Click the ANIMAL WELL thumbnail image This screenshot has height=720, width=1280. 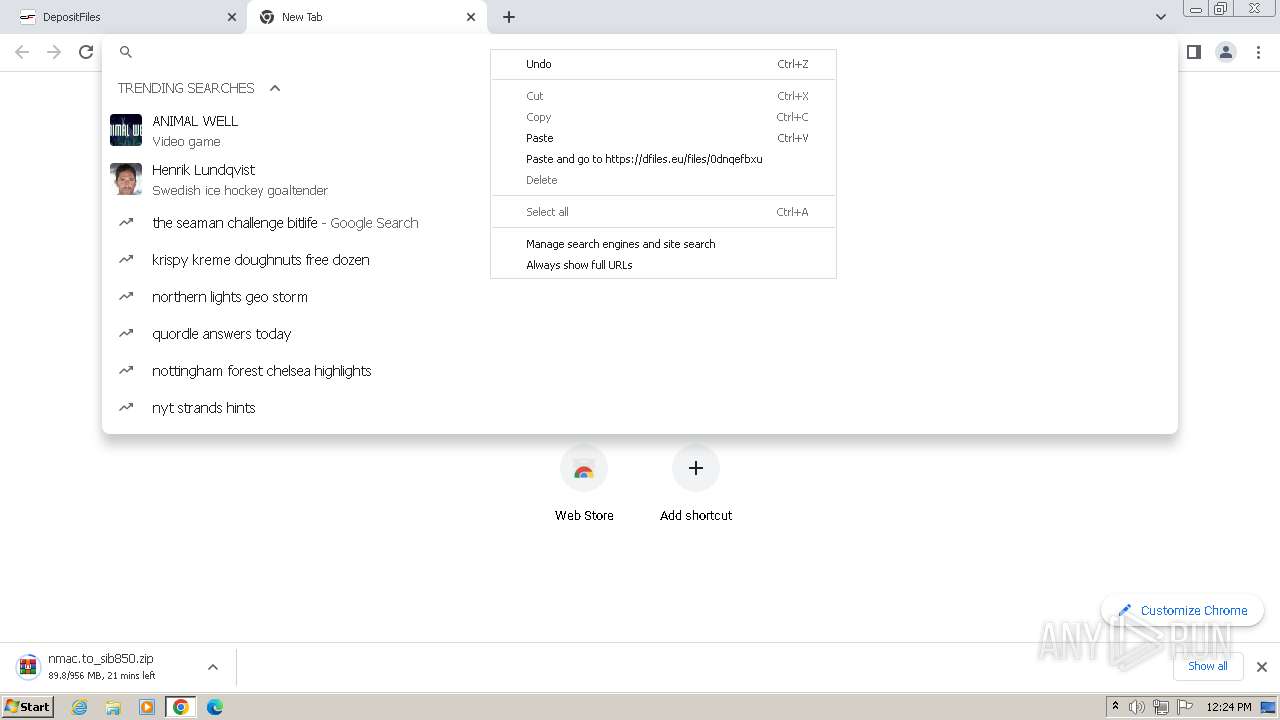click(126, 130)
